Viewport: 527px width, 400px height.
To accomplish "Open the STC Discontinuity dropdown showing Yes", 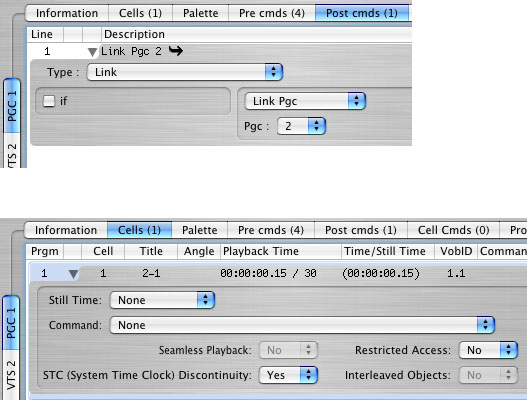I will pyautogui.click(x=288, y=375).
